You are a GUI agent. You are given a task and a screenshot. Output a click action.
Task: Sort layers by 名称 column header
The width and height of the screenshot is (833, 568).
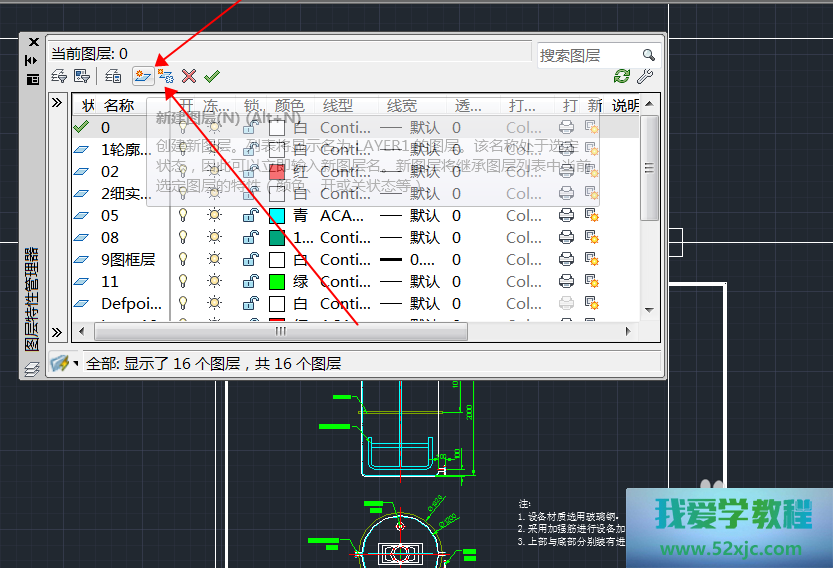point(119,105)
